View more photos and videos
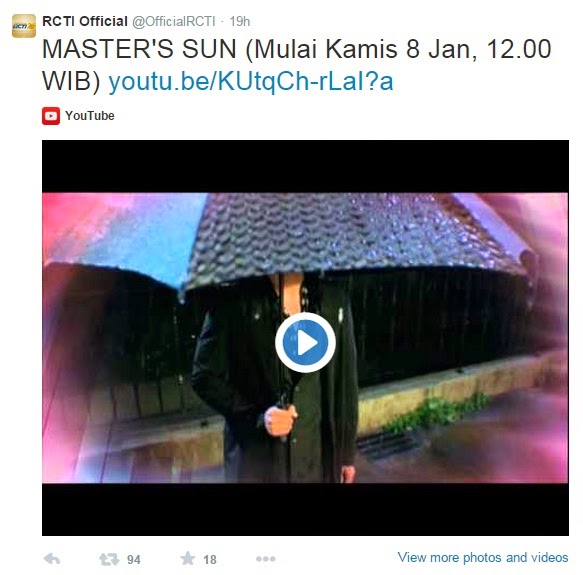The height and width of the screenshot is (575, 583). click(x=483, y=557)
